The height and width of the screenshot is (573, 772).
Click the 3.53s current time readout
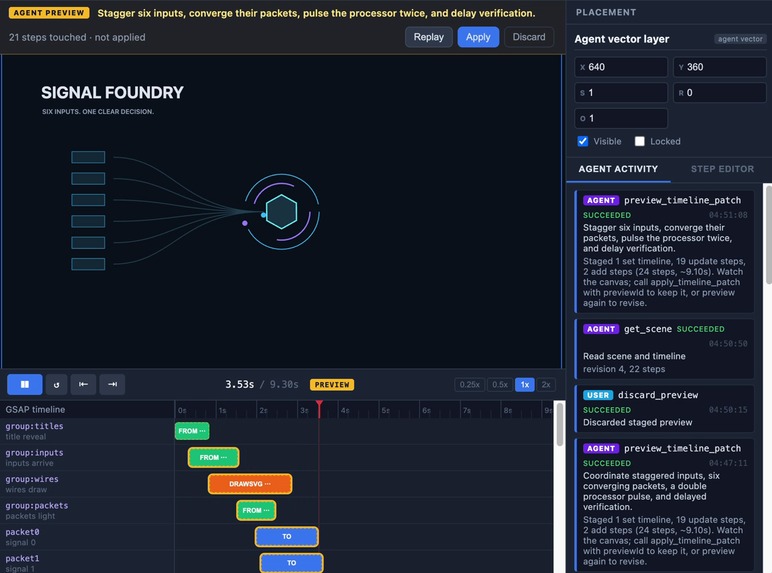[239, 384]
